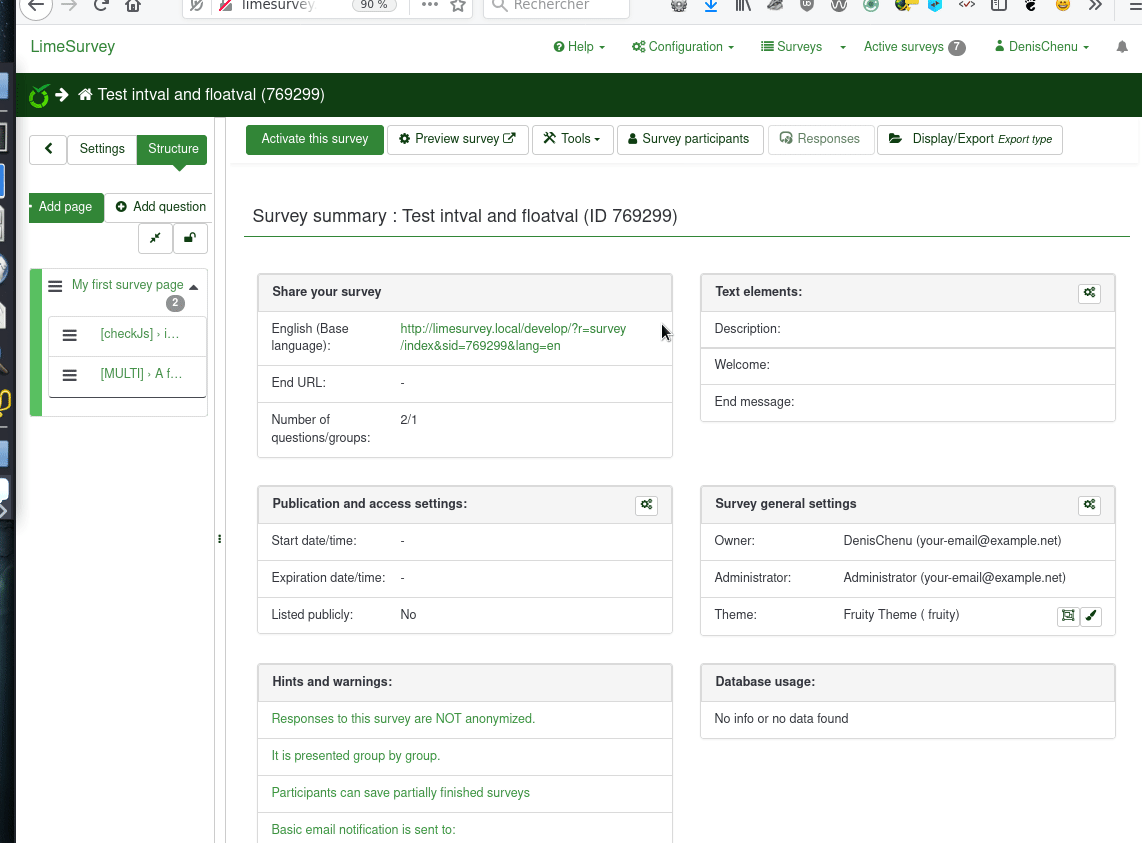Click Survey general settings gear icon

tap(1089, 505)
